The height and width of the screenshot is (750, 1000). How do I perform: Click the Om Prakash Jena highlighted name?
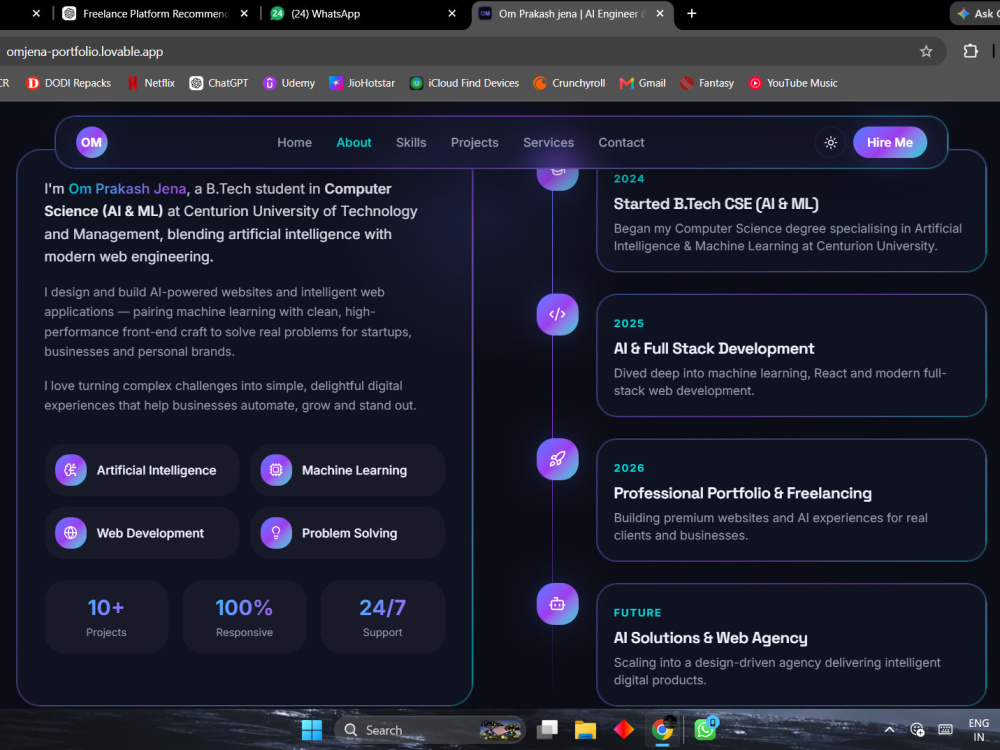click(x=128, y=189)
